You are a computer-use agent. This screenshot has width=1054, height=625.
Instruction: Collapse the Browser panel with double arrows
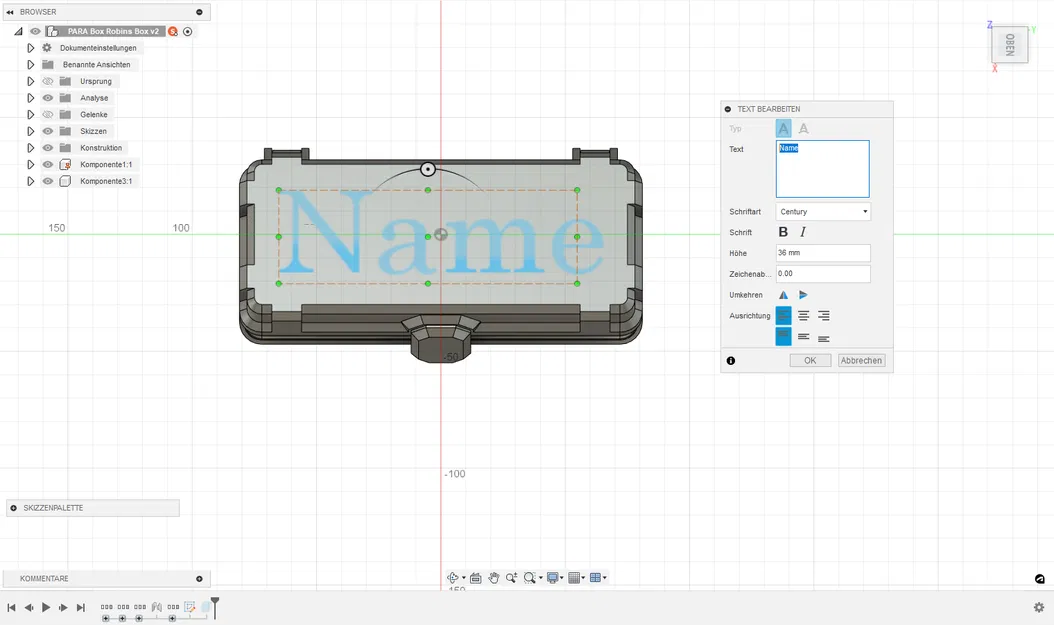click(10, 12)
